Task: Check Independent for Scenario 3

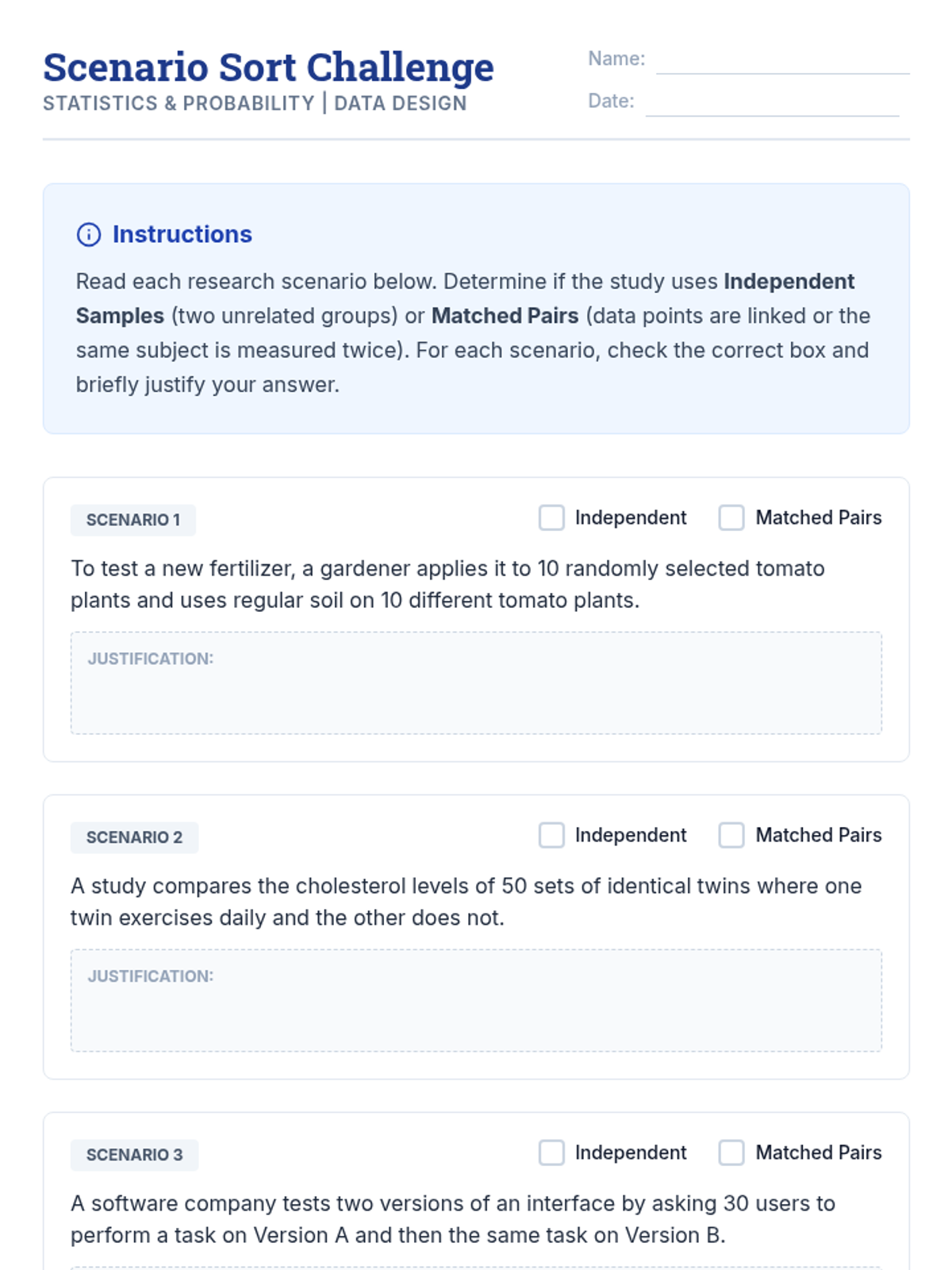Action: tap(551, 1153)
